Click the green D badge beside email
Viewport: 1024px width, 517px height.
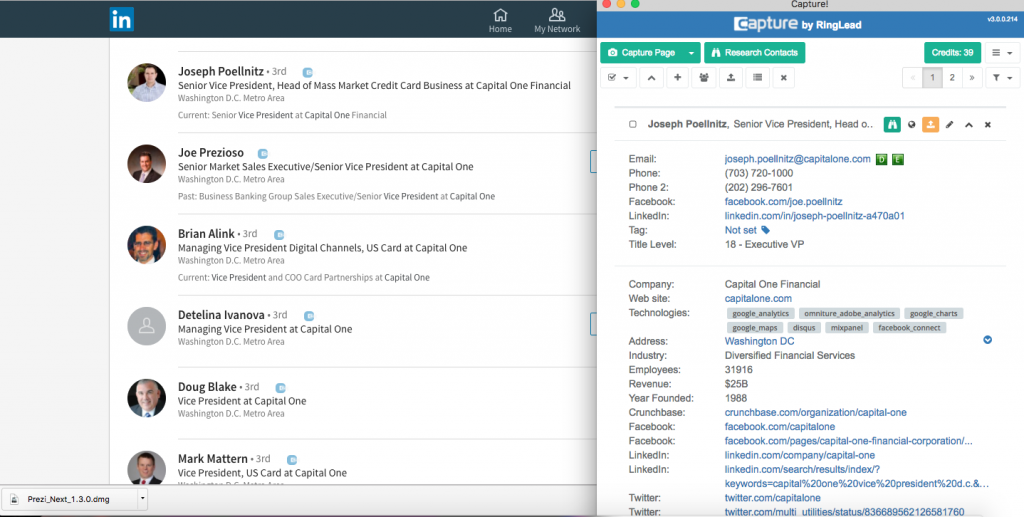[x=882, y=159]
